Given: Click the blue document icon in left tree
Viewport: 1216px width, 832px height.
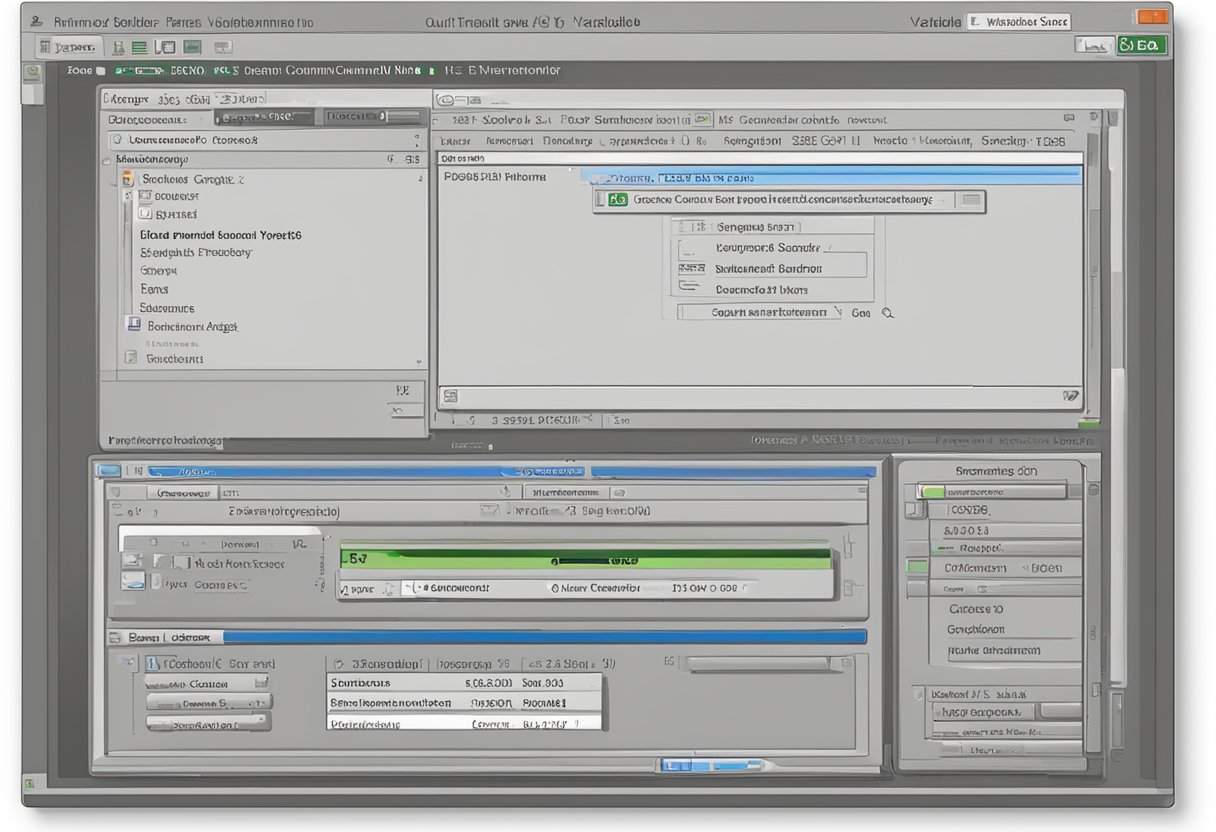Looking at the screenshot, I should pos(133,325).
